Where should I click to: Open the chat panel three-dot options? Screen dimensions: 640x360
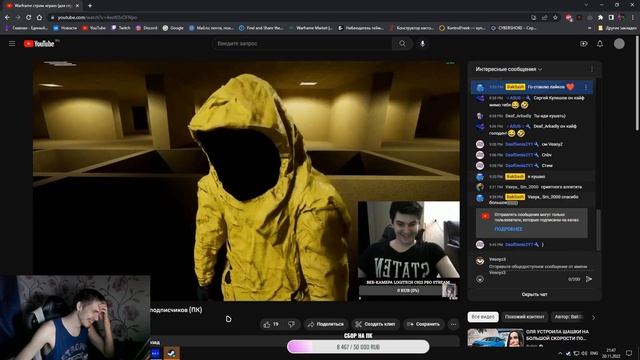592,69
